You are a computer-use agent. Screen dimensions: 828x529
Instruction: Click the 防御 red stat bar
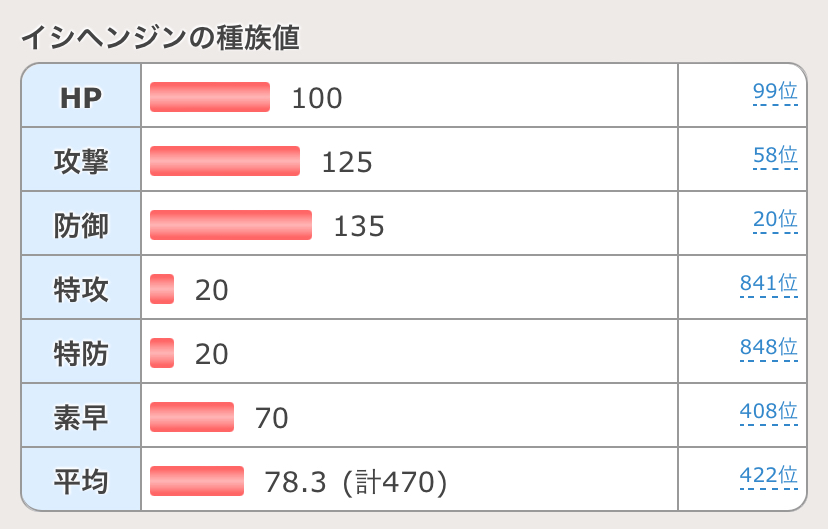click(x=231, y=225)
